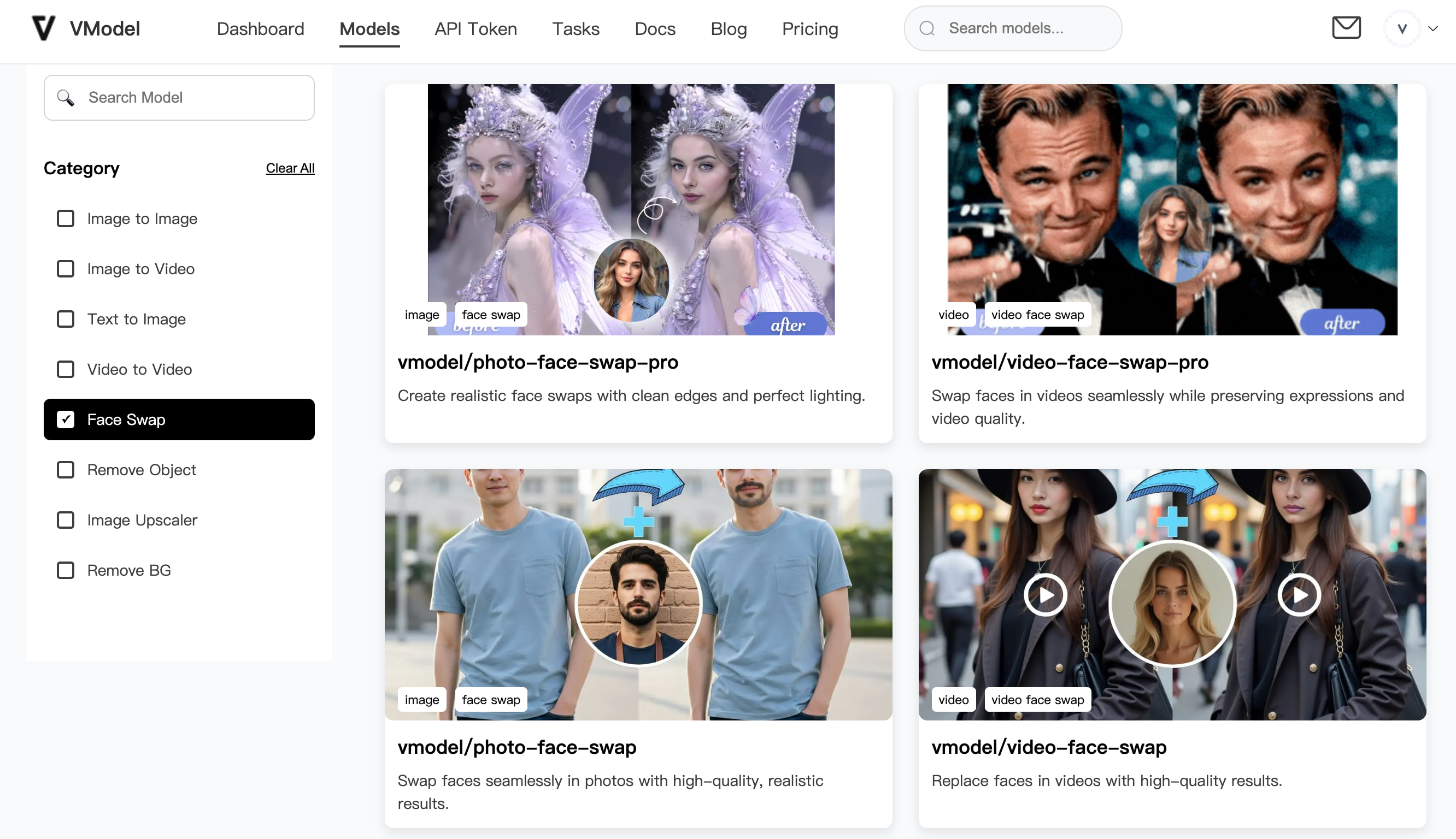Enable the Image to Image checkbox
The height and width of the screenshot is (839, 1456).
tap(66, 219)
